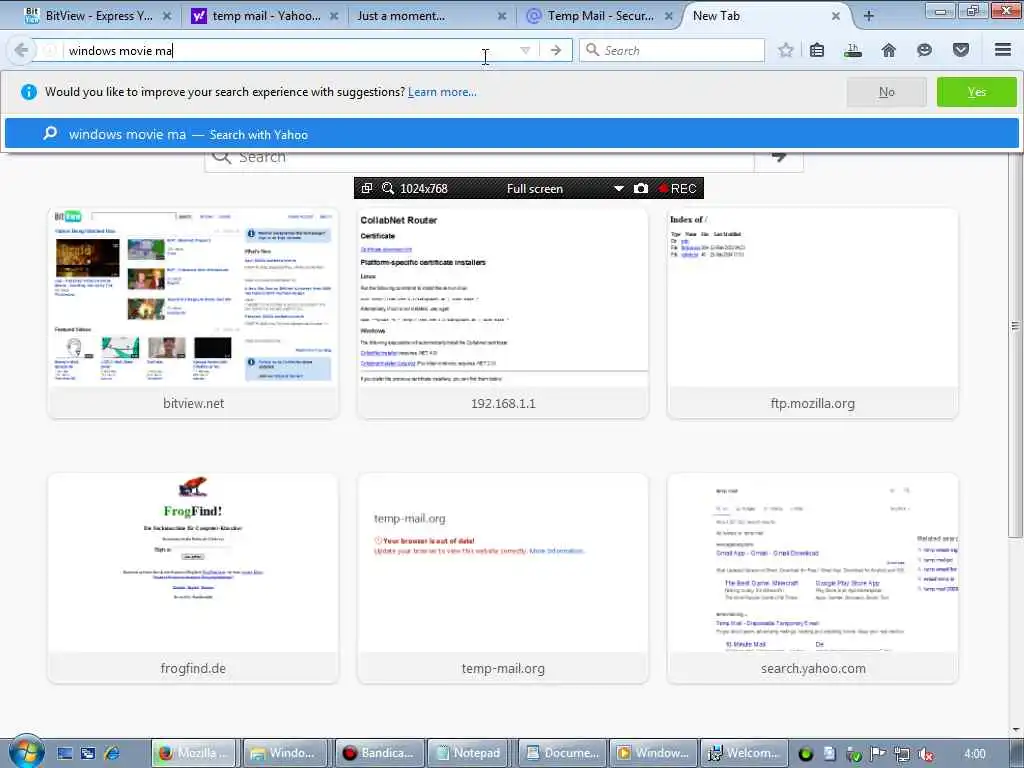Open the Firefox hamburger menu

[1003, 50]
